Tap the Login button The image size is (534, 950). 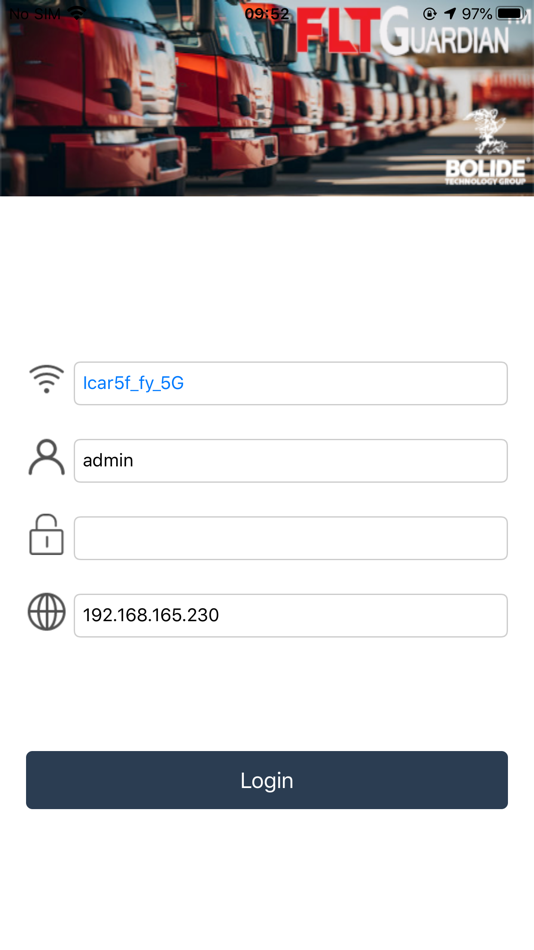[267, 780]
